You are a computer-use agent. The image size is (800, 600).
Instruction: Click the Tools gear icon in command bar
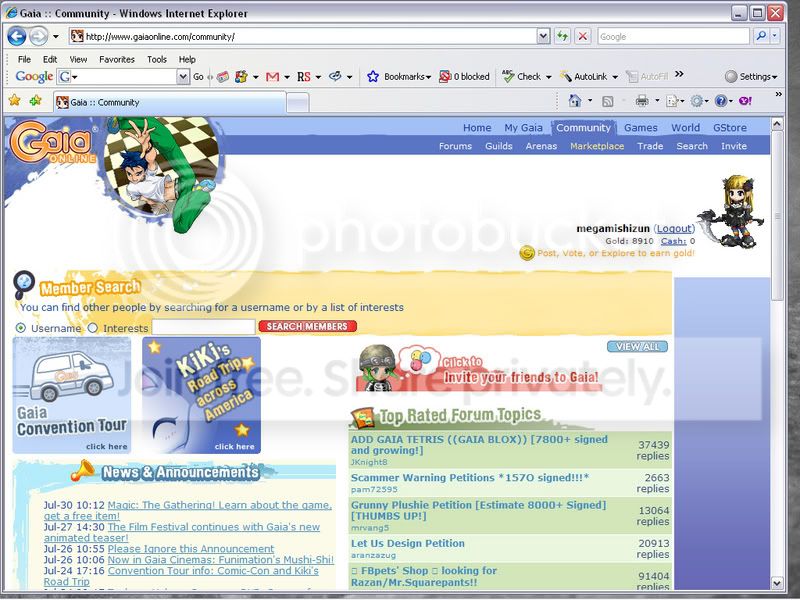tap(696, 101)
